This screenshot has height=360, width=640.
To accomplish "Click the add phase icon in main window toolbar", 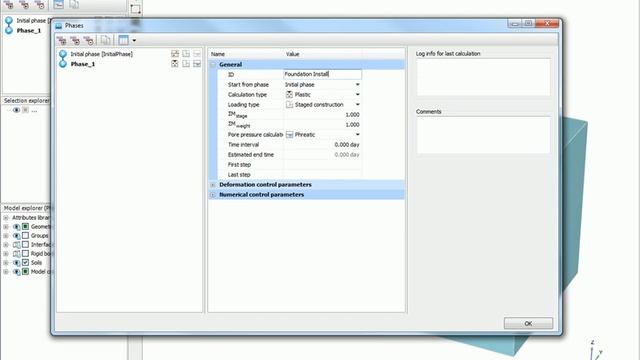I will coord(9,4).
